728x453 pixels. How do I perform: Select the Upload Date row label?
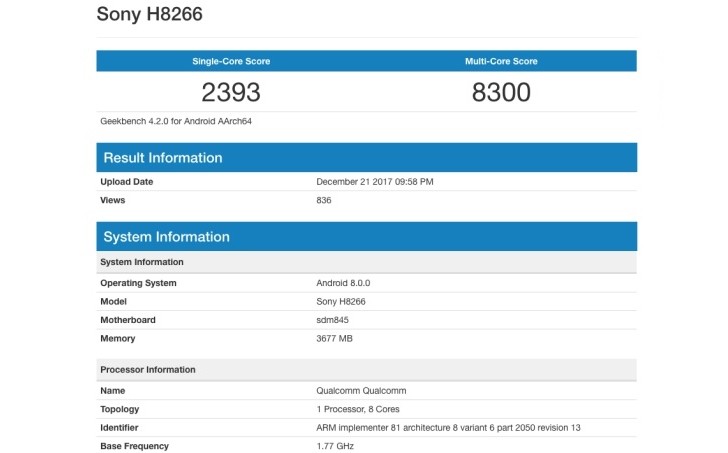(127, 182)
